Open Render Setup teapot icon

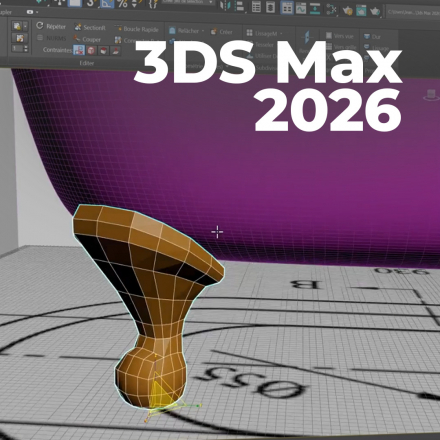(x=347, y=11)
